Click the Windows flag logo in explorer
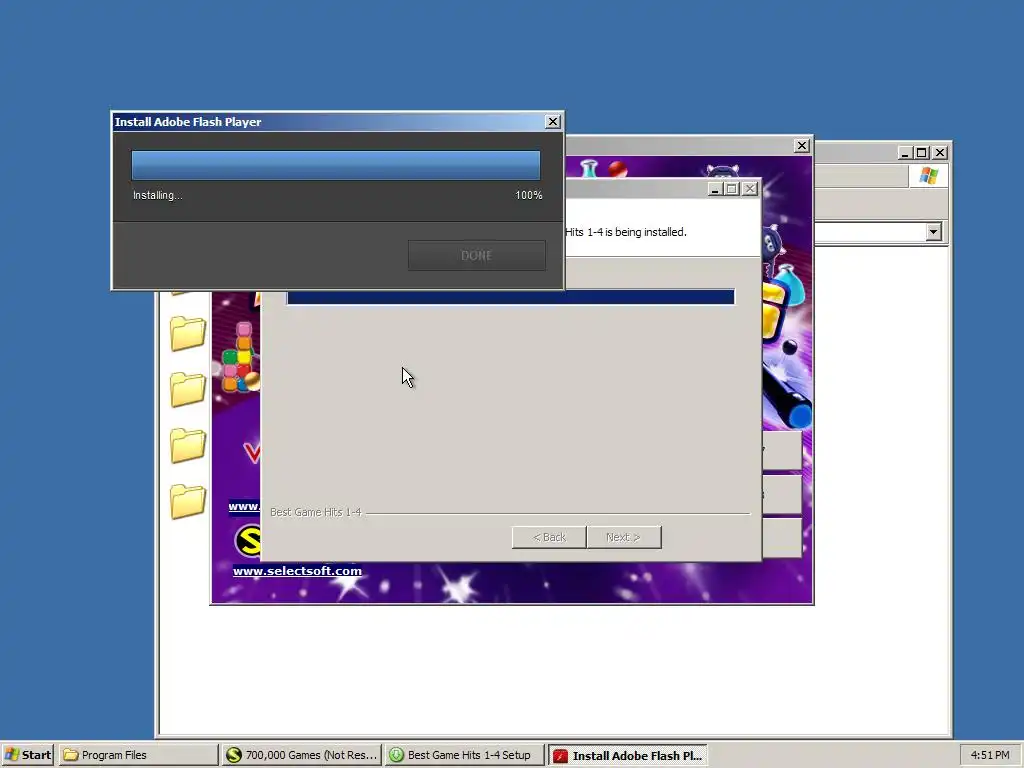The width and height of the screenshot is (1024, 768). tap(928, 176)
